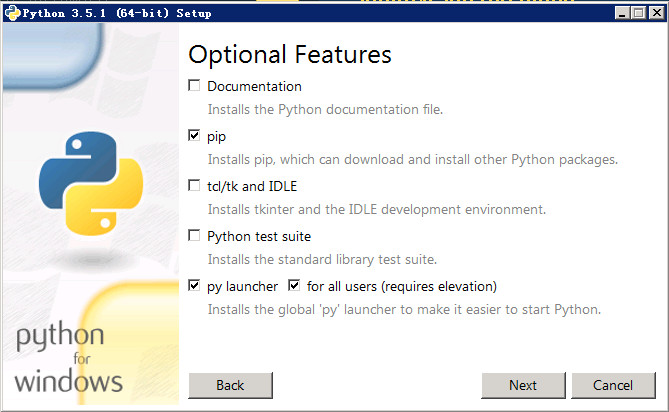Click the Python setup icon in title bar
Screen dimensions: 669x412
[12, 11]
